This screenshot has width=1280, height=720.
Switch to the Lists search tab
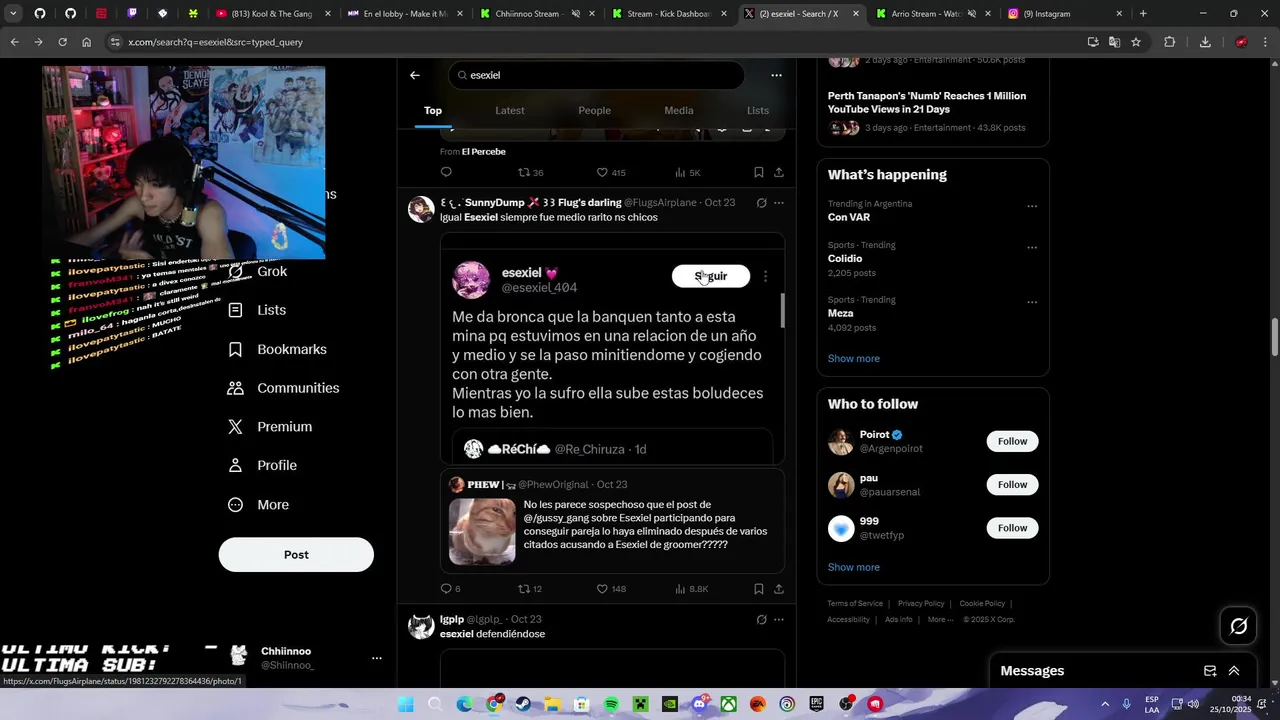758,111
